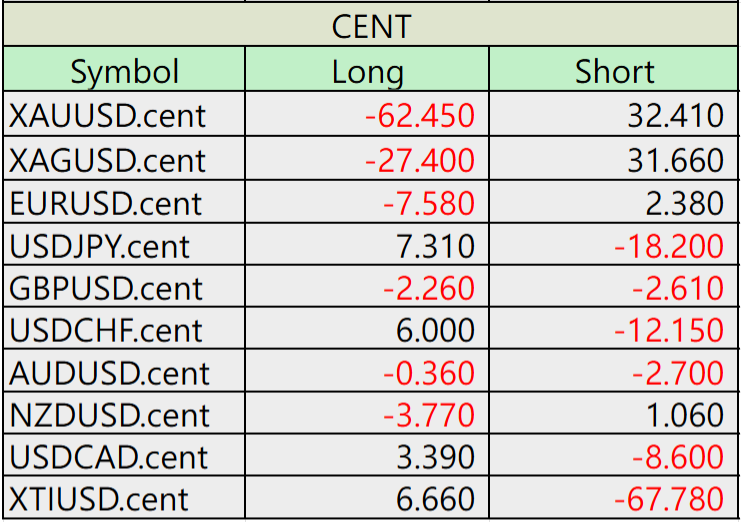741x522 pixels.
Task: Select the XAUUSD.cent symbol cell
Action: 124,114
